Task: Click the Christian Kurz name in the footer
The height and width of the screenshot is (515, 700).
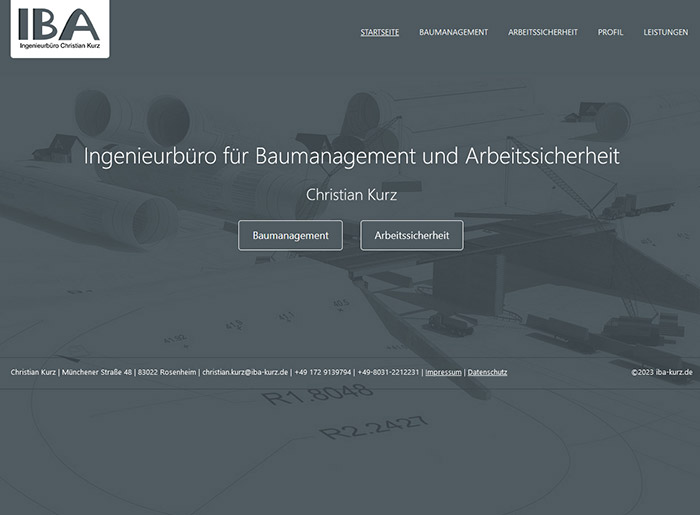Action: coord(33,372)
